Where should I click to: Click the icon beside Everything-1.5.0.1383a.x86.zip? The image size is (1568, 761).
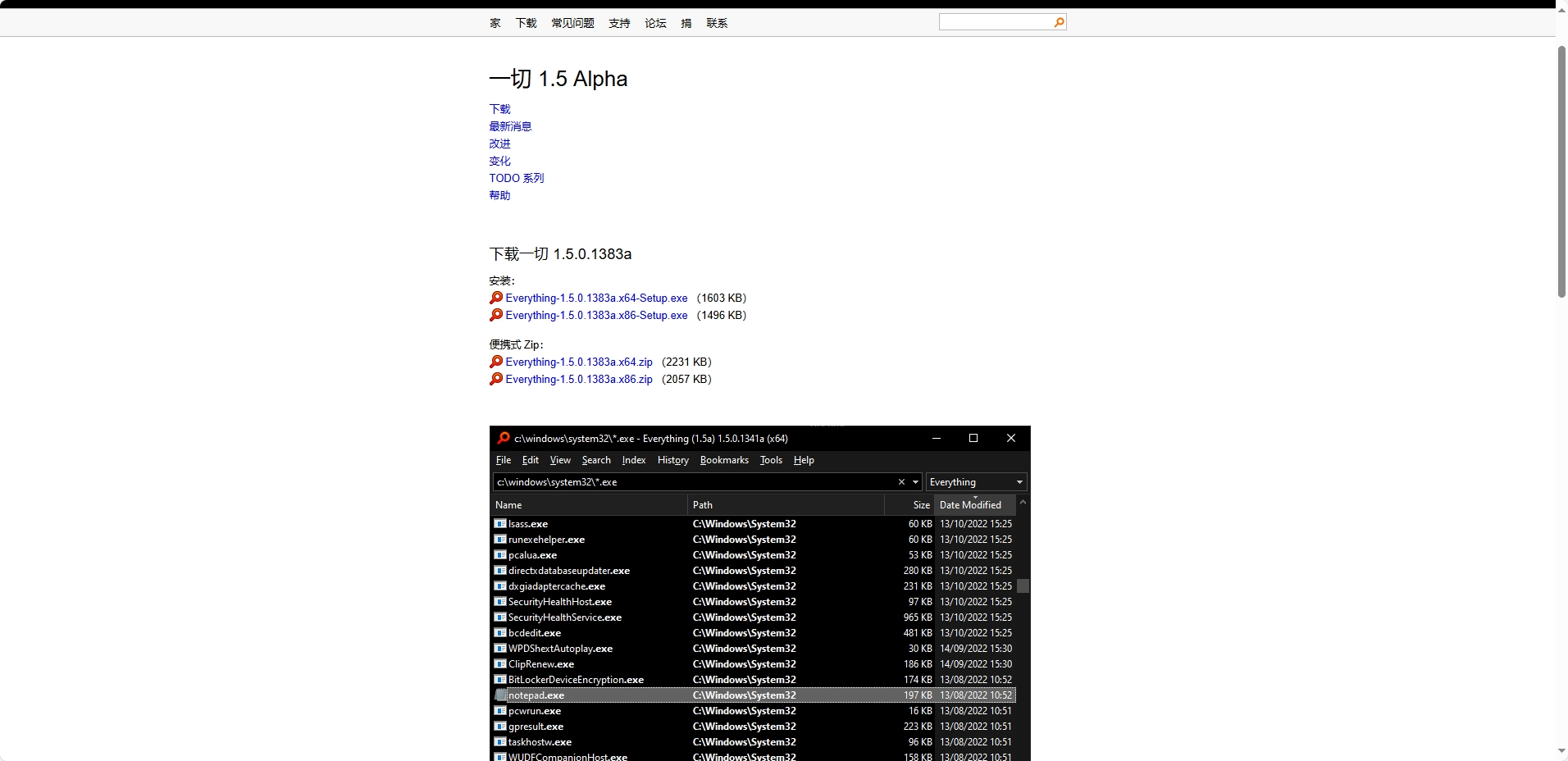(496, 379)
